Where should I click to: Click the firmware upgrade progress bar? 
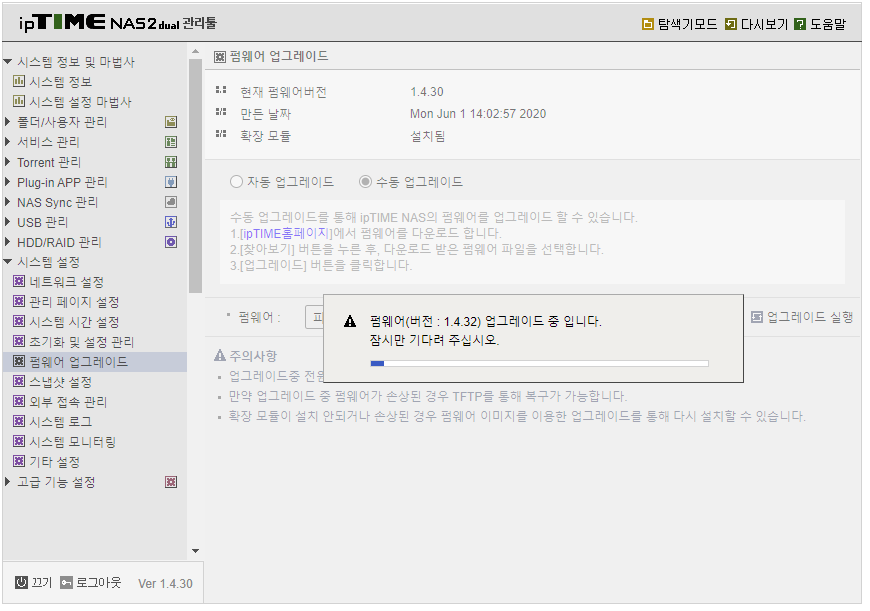click(x=539, y=363)
